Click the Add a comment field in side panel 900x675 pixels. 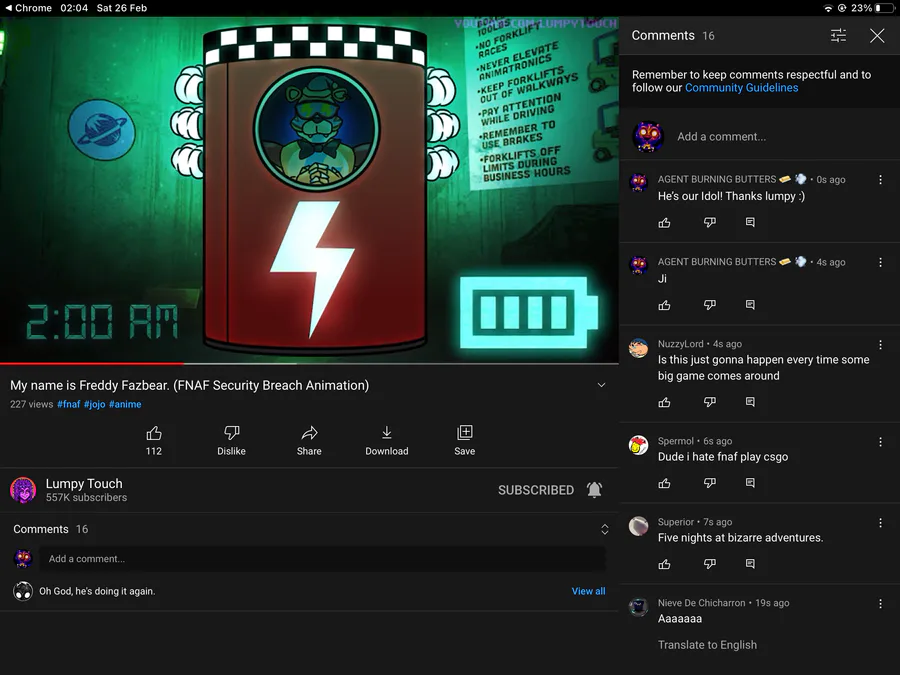721,137
